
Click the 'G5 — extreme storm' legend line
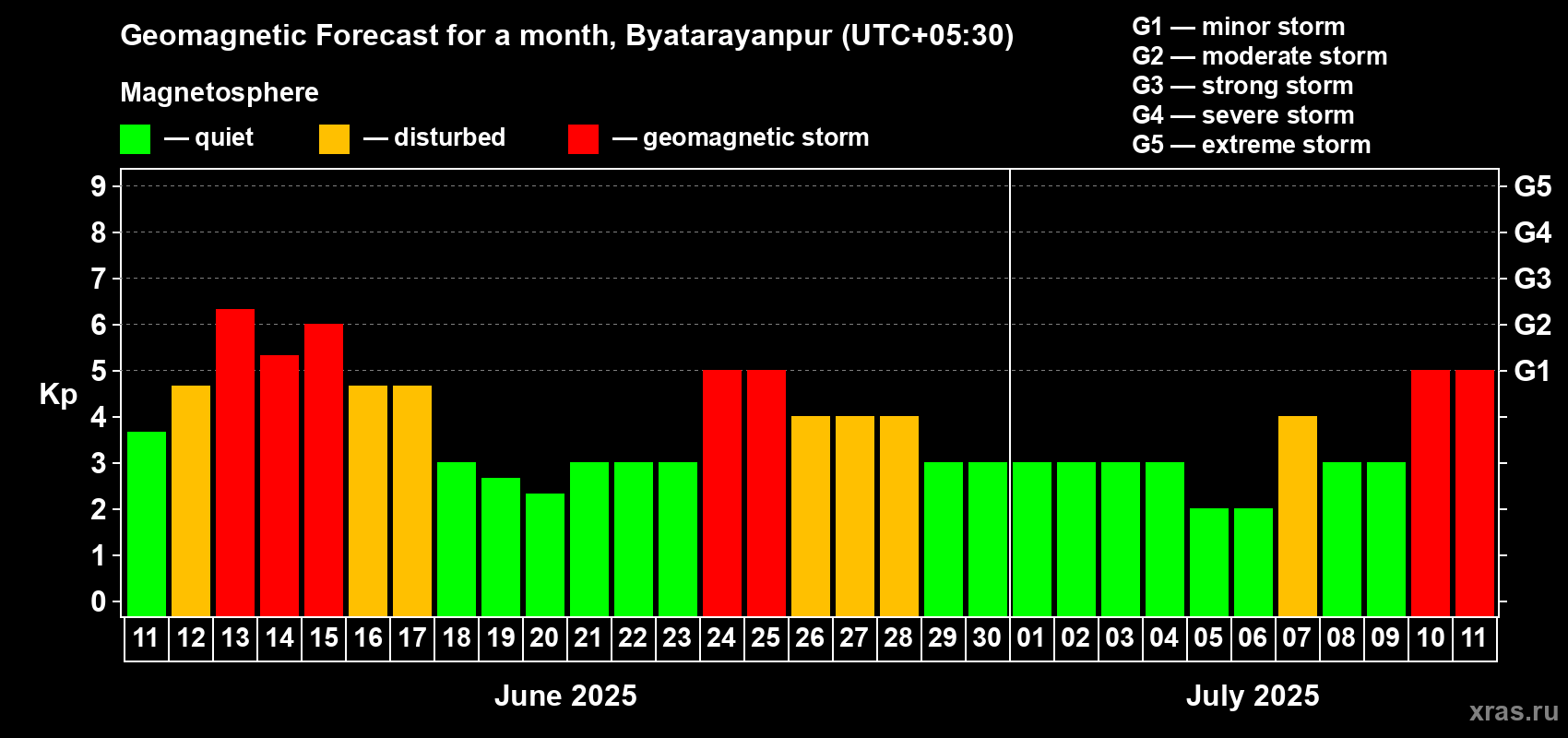click(x=1252, y=145)
